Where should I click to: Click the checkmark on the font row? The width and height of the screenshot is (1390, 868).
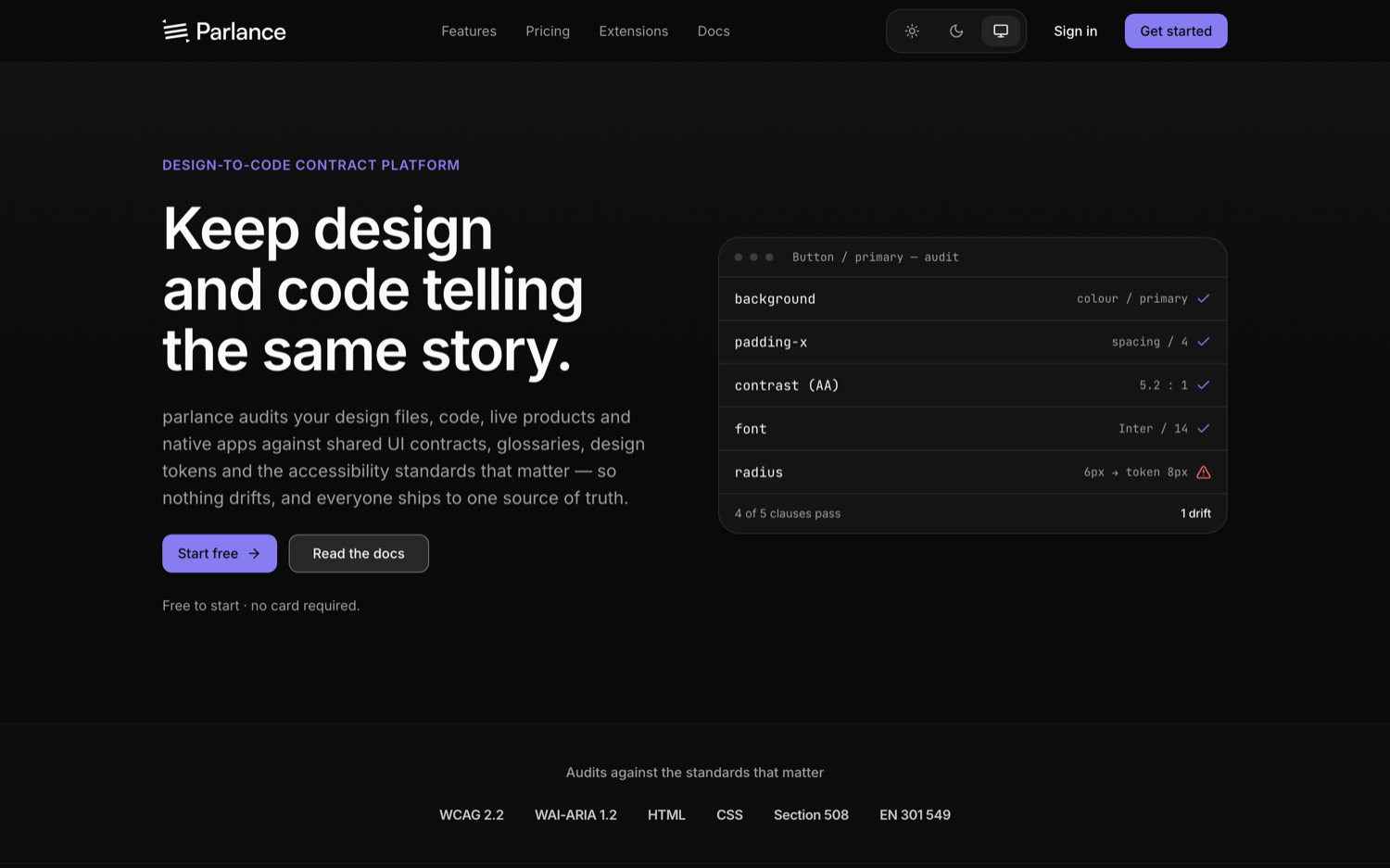[1203, 428]
